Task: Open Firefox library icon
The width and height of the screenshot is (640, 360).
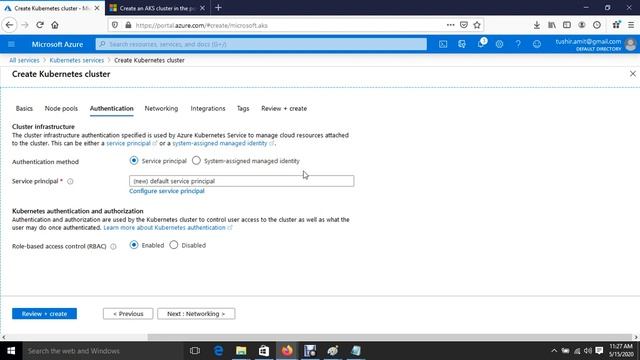Action: pos(552,25)
